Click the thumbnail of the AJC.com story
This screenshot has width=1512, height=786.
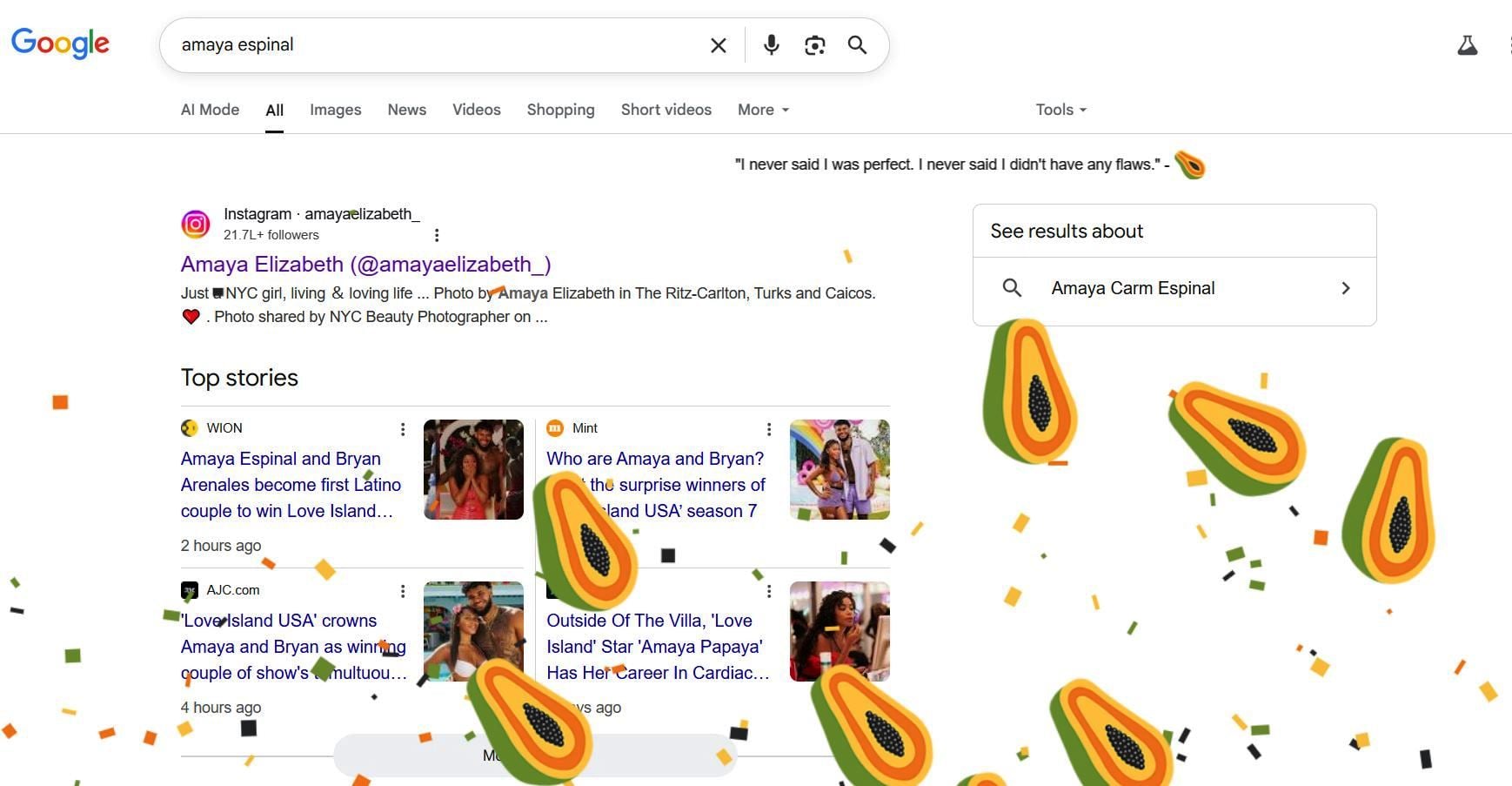coord(473,631)
